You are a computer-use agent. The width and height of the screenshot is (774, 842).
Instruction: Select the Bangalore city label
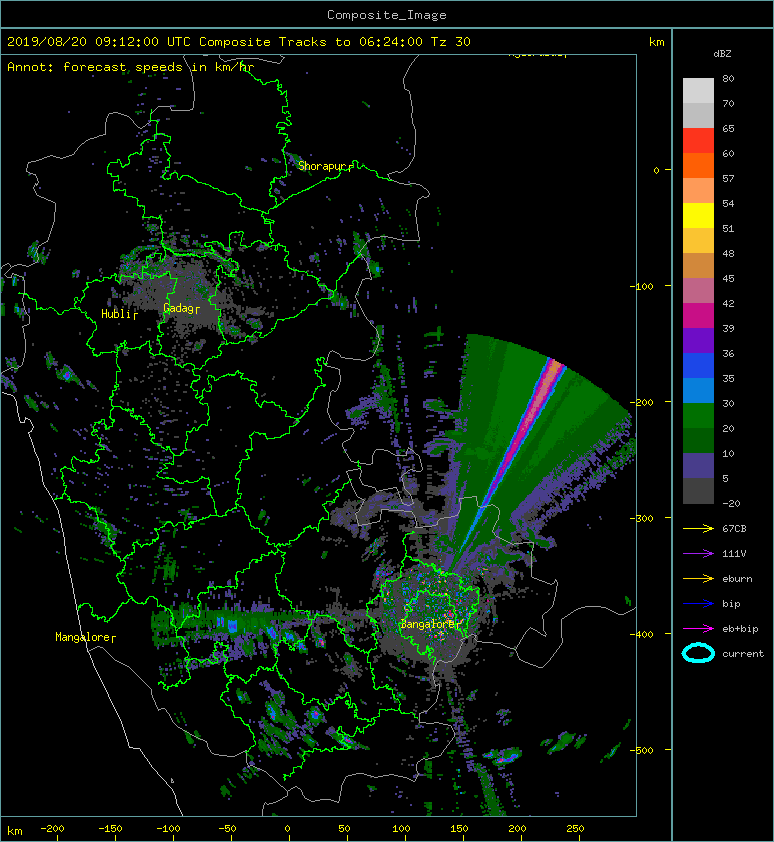430,625
